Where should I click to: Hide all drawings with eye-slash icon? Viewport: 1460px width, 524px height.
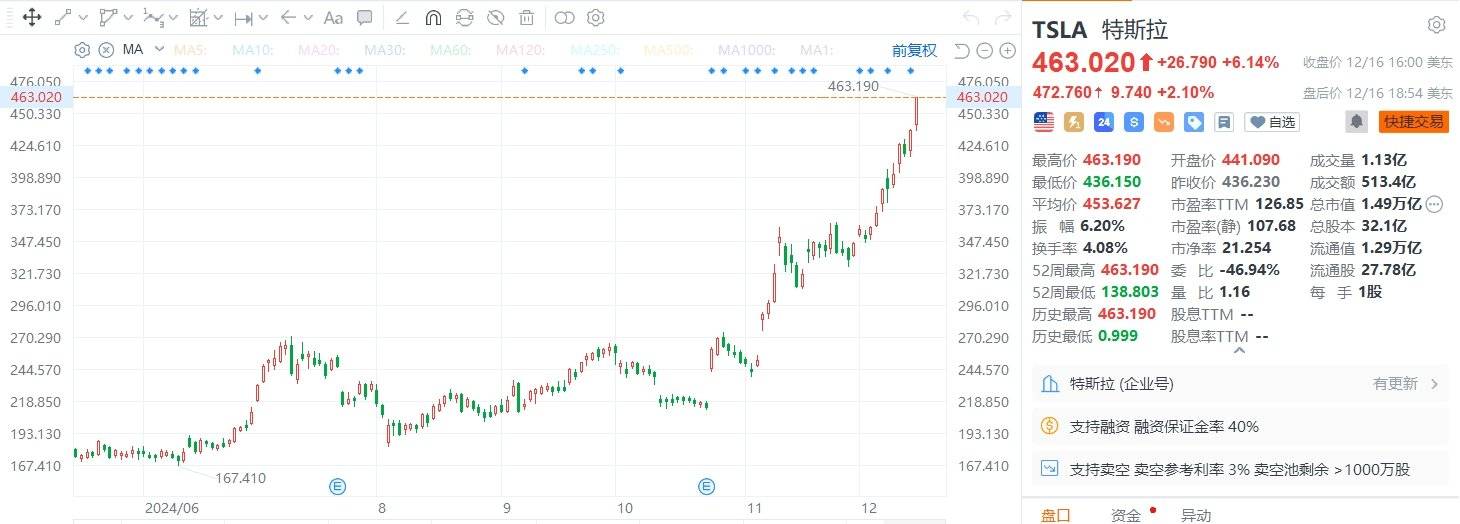tap(495, 17)
